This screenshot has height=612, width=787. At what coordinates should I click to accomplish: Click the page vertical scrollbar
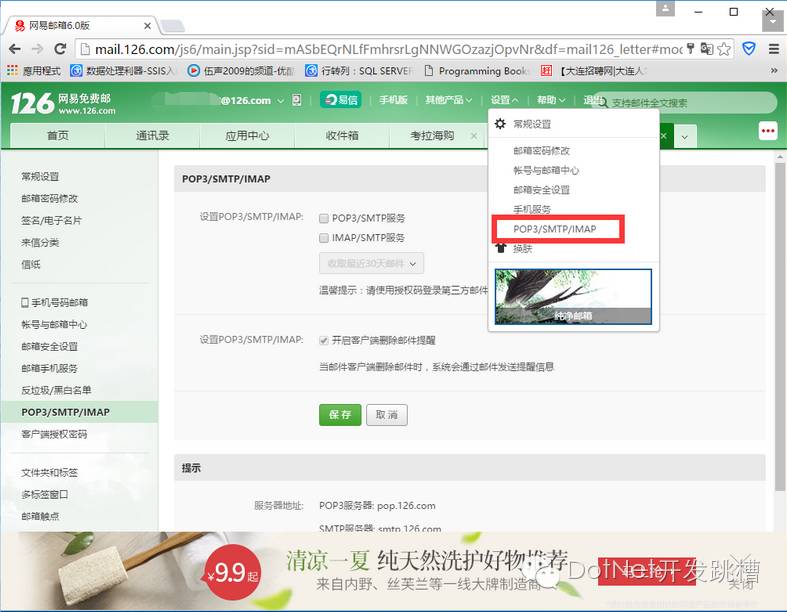(x=779, y=326)
